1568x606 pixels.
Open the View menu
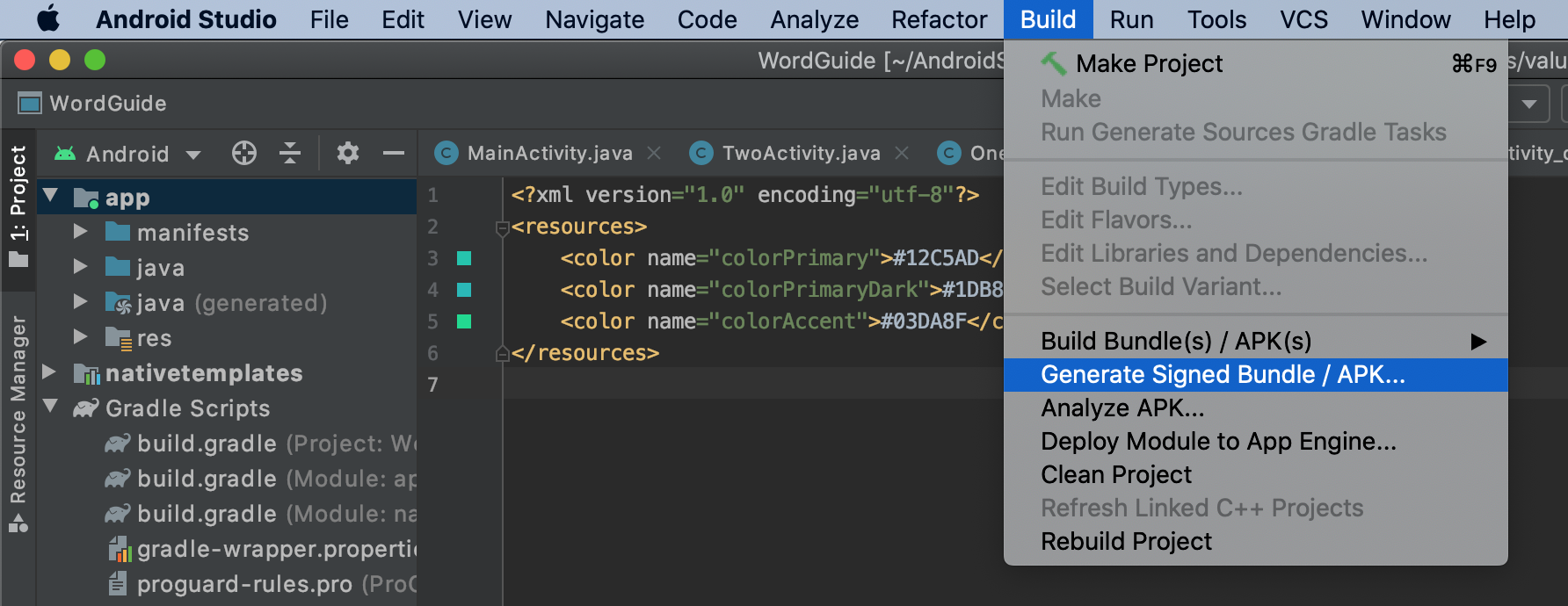484,19
